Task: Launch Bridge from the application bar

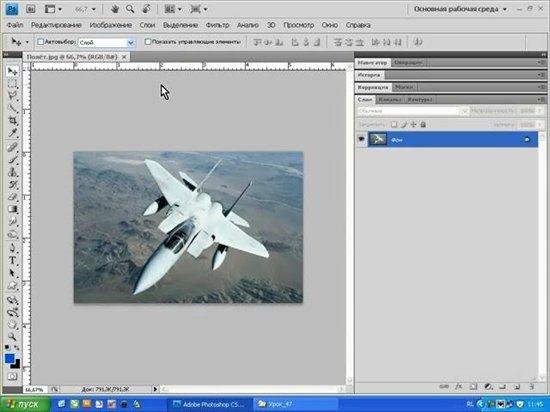Action: pos(31,9)
